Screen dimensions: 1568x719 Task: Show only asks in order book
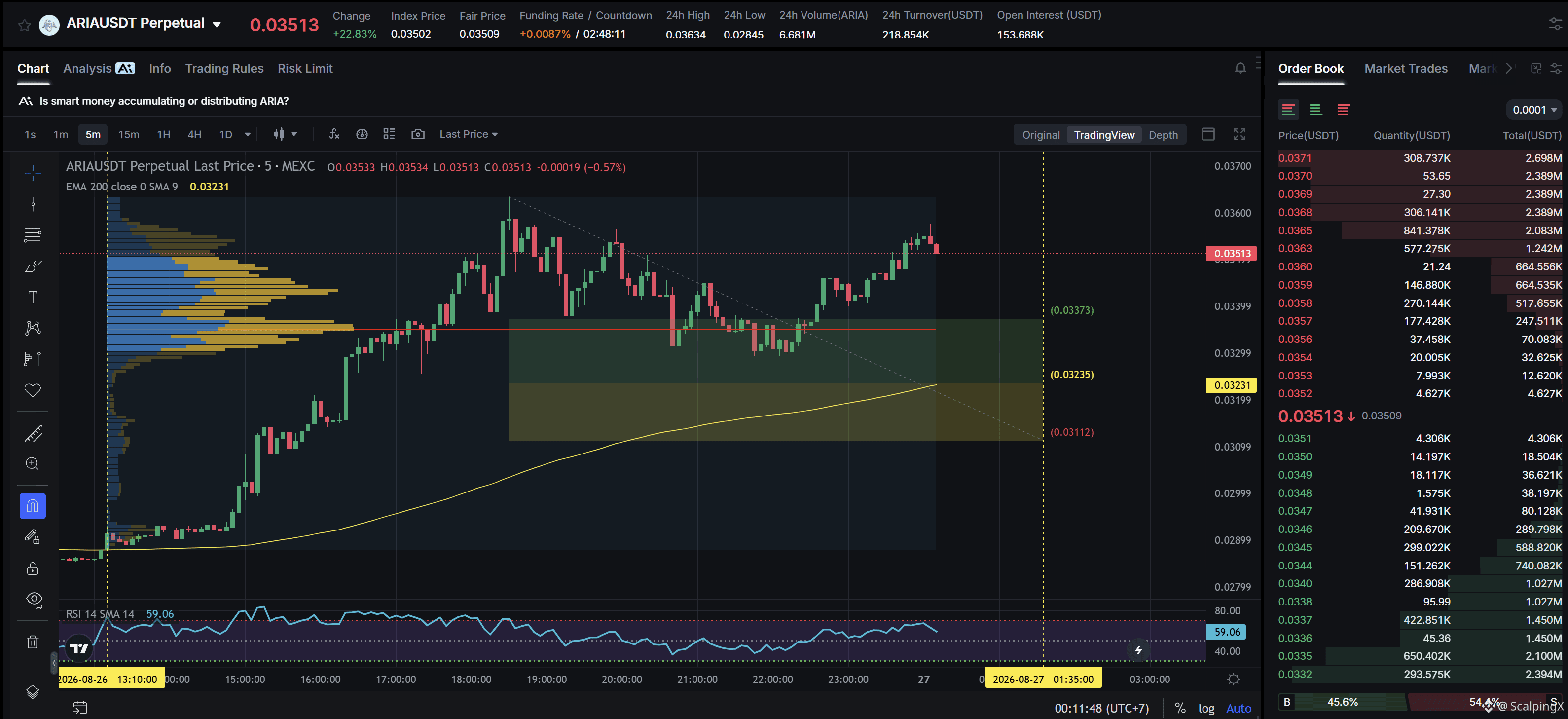(x=1343, y=110)
